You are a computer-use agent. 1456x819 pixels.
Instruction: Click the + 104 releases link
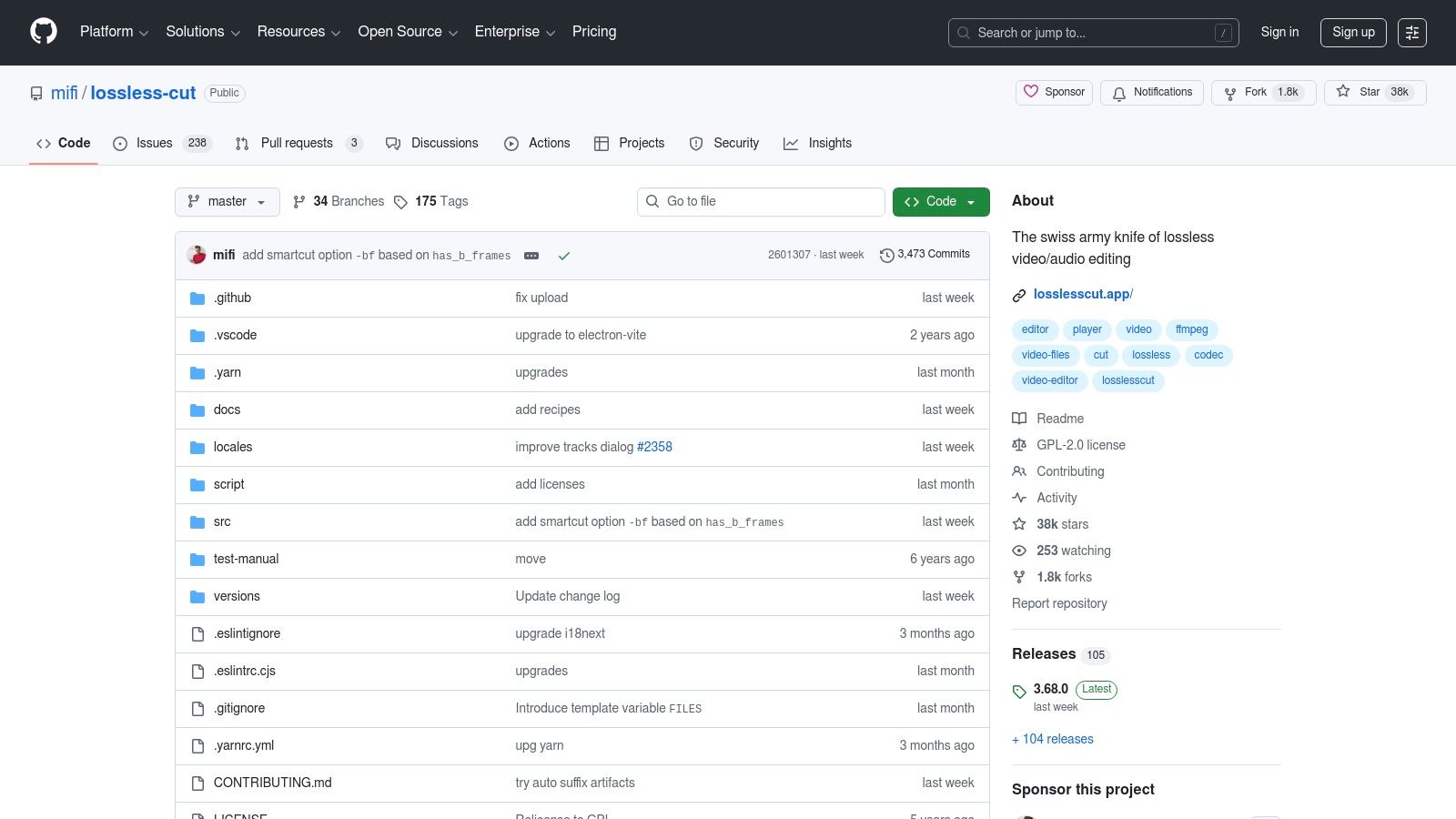[1053, 739]
